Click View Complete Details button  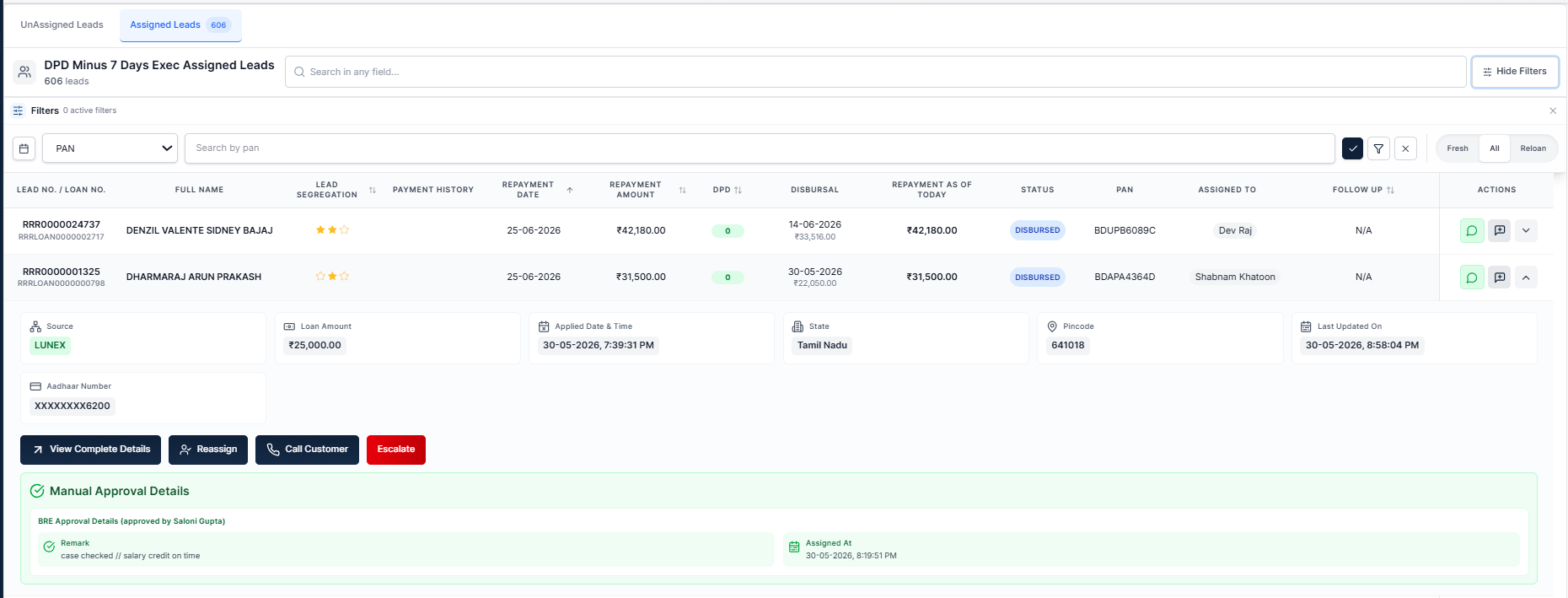click(90, 450)
